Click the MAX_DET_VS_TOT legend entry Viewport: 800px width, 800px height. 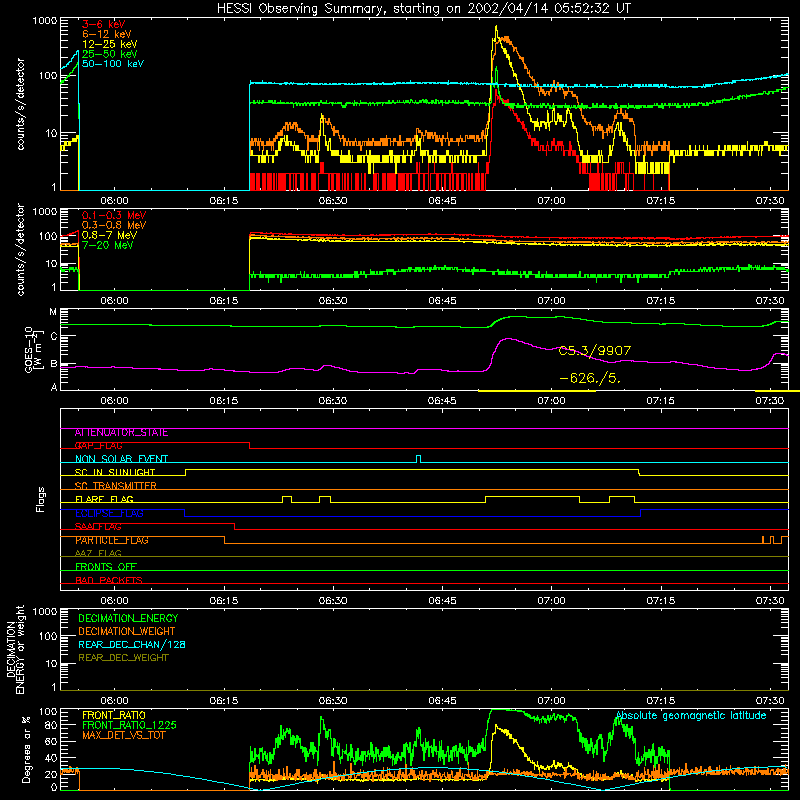[x=123, y=735]
